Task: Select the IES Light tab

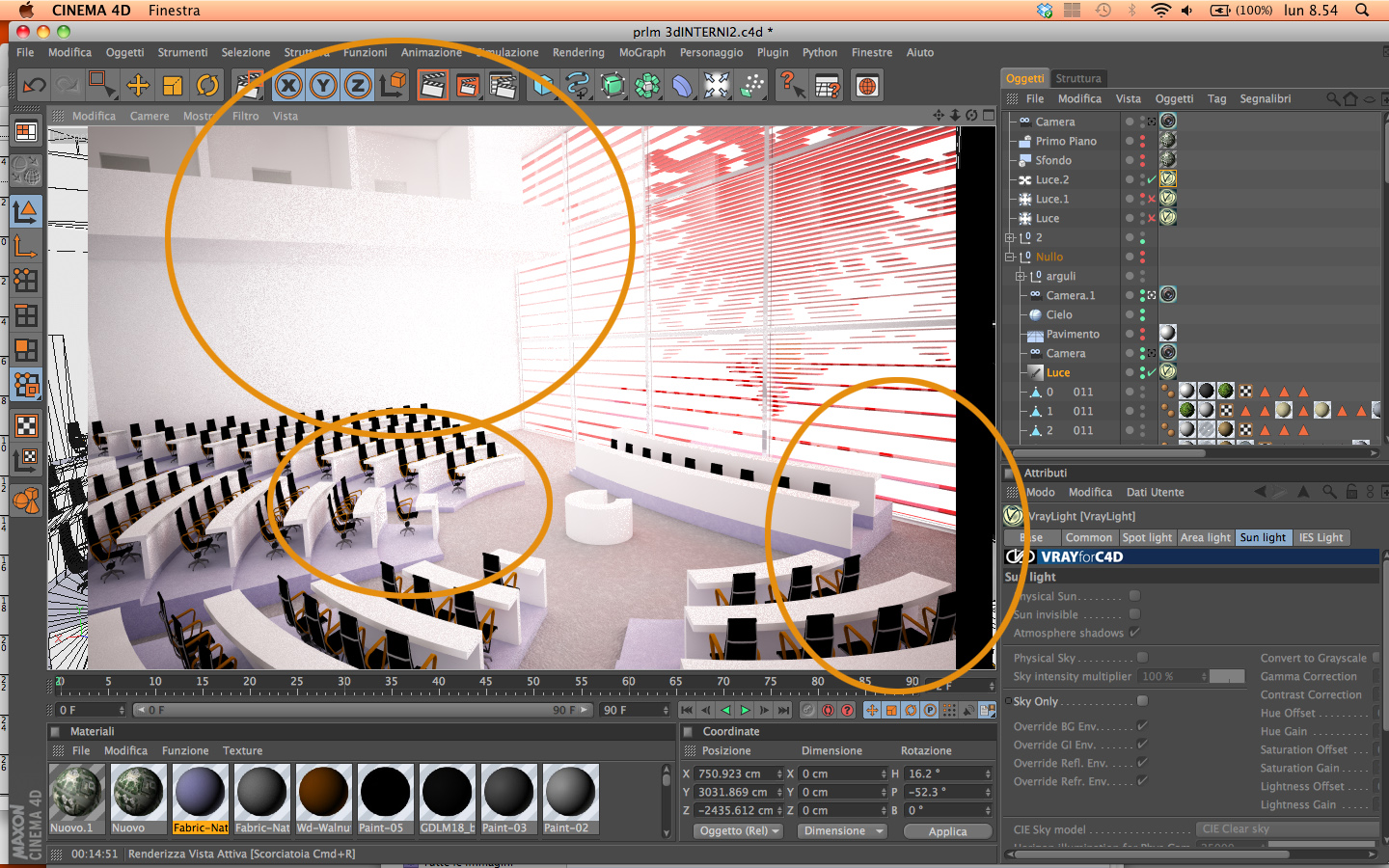Action: (x=1321, y=537)
